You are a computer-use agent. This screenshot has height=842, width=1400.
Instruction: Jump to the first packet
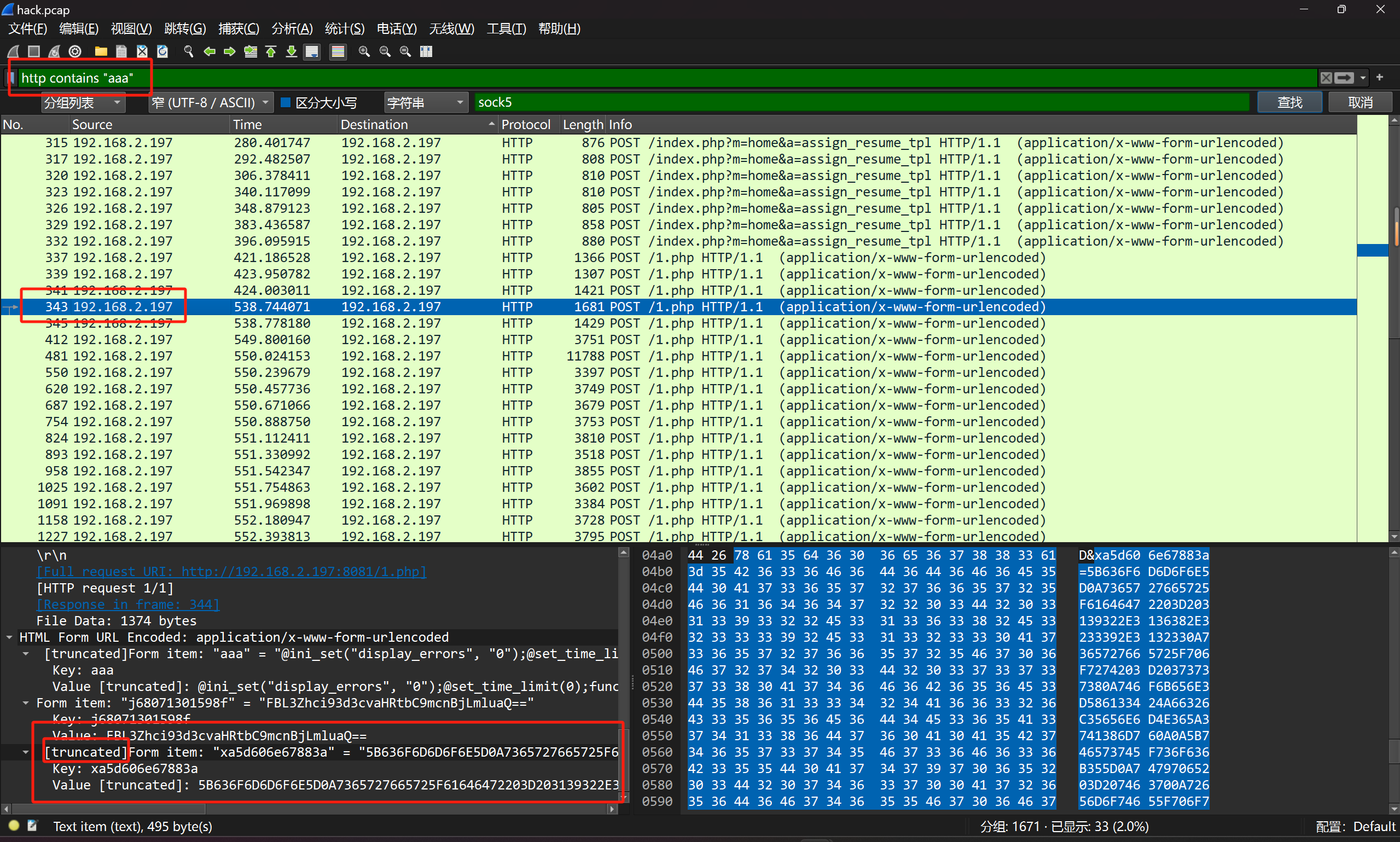(271, 51)
